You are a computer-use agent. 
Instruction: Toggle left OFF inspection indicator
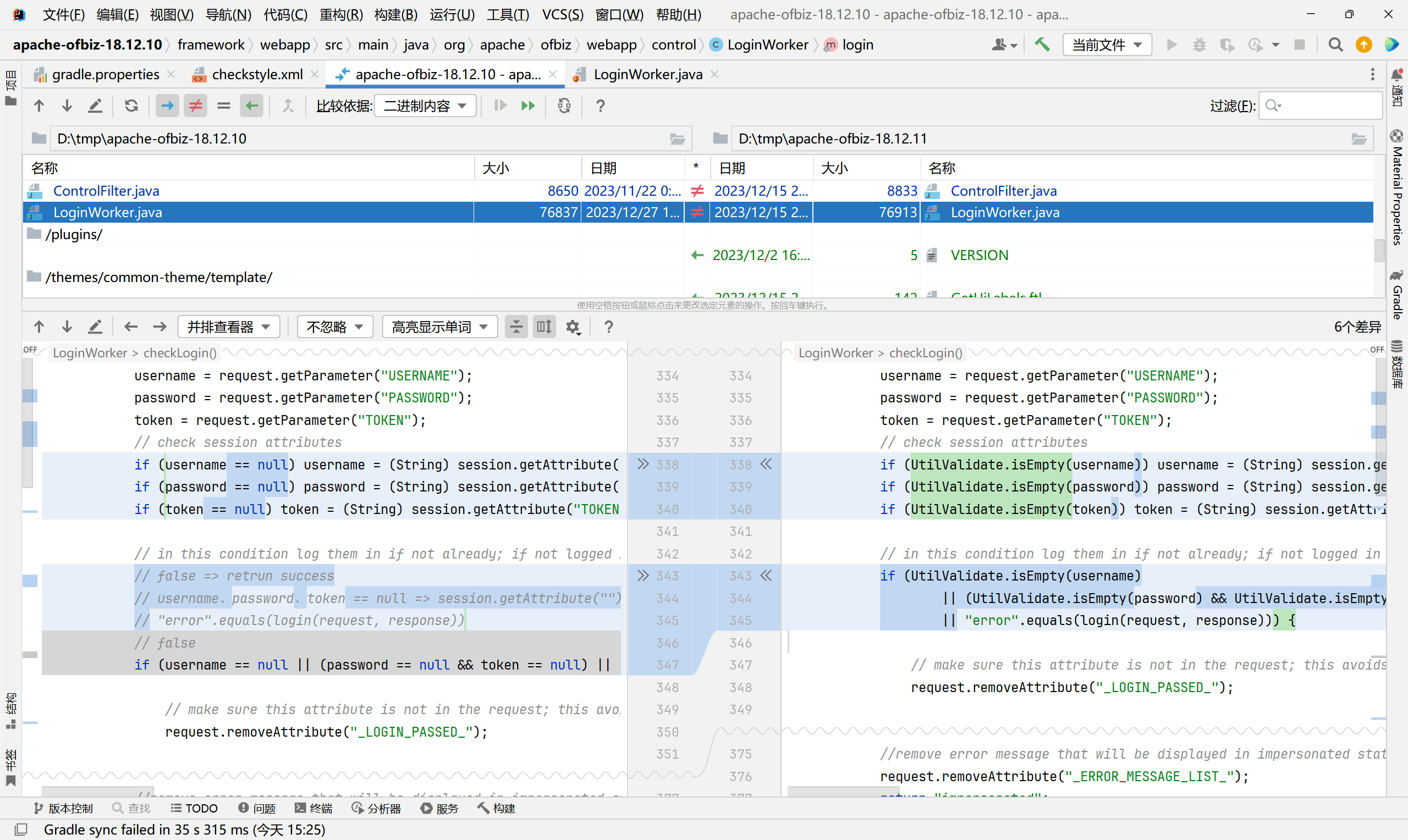30,350
